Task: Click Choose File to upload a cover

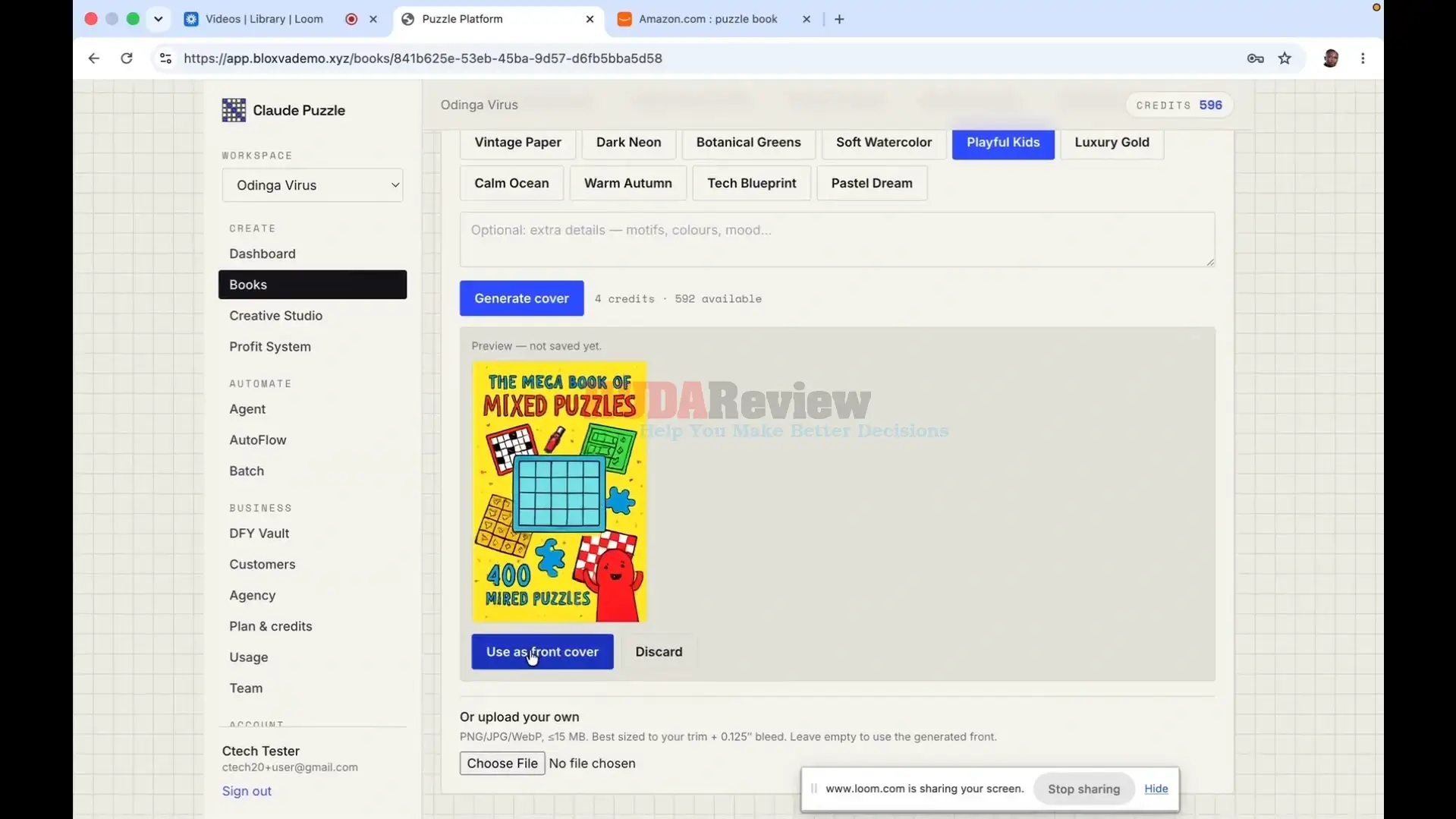Action: (x=502, y=764)
